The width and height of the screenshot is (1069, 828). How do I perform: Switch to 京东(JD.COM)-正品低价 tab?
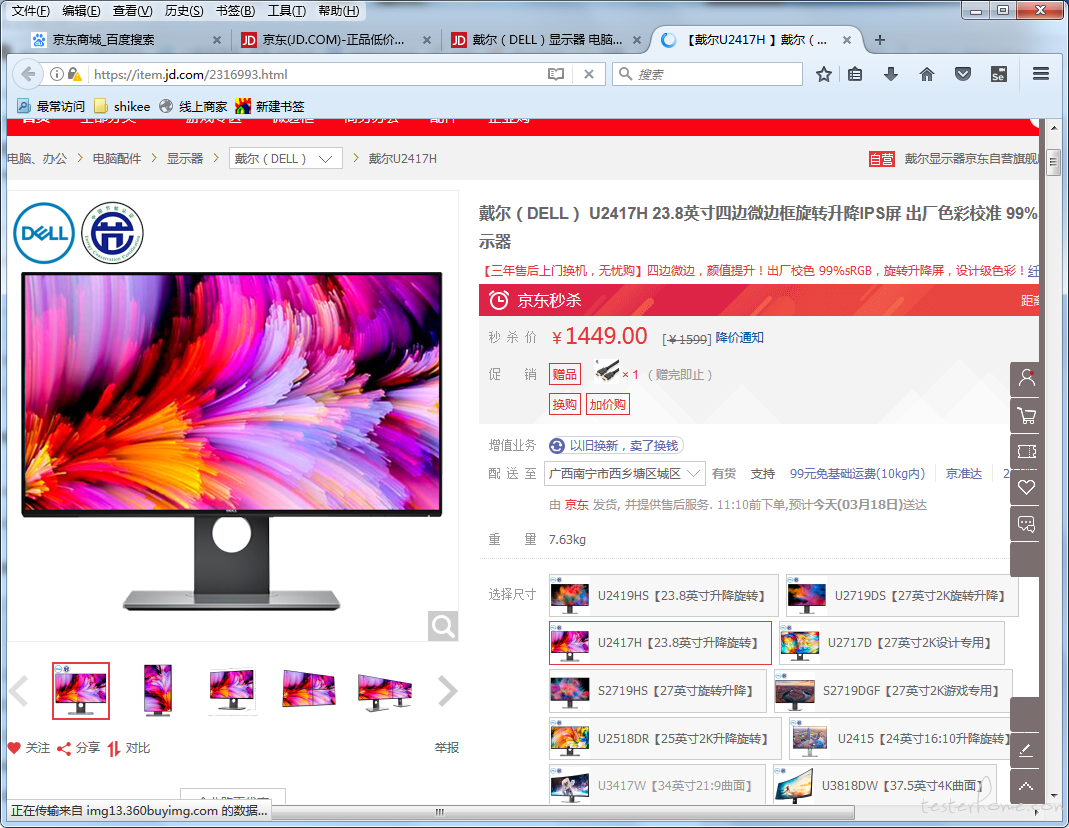[335, 40]
